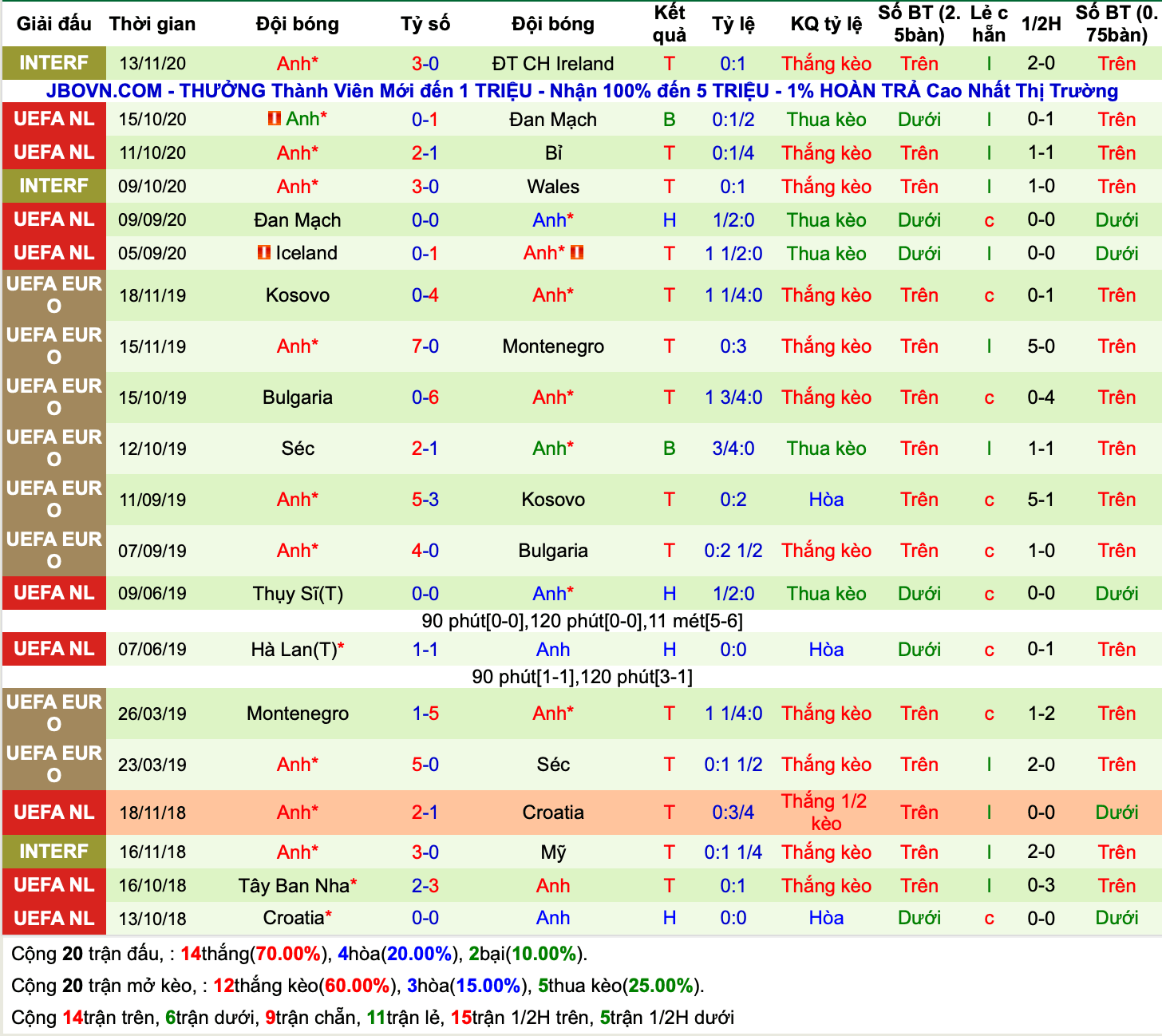Click the 5-0 halftime score on 15/11/19
This screenshot has height=1036, width=1162.
coord(1041,346)
